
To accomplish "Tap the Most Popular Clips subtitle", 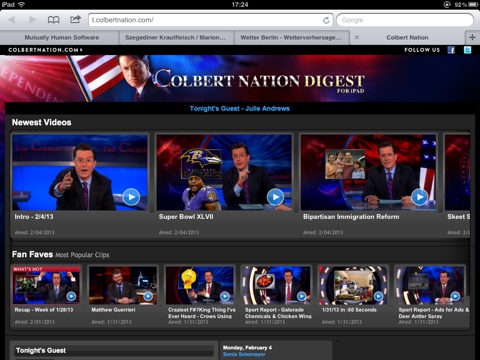I will point(82,255).
